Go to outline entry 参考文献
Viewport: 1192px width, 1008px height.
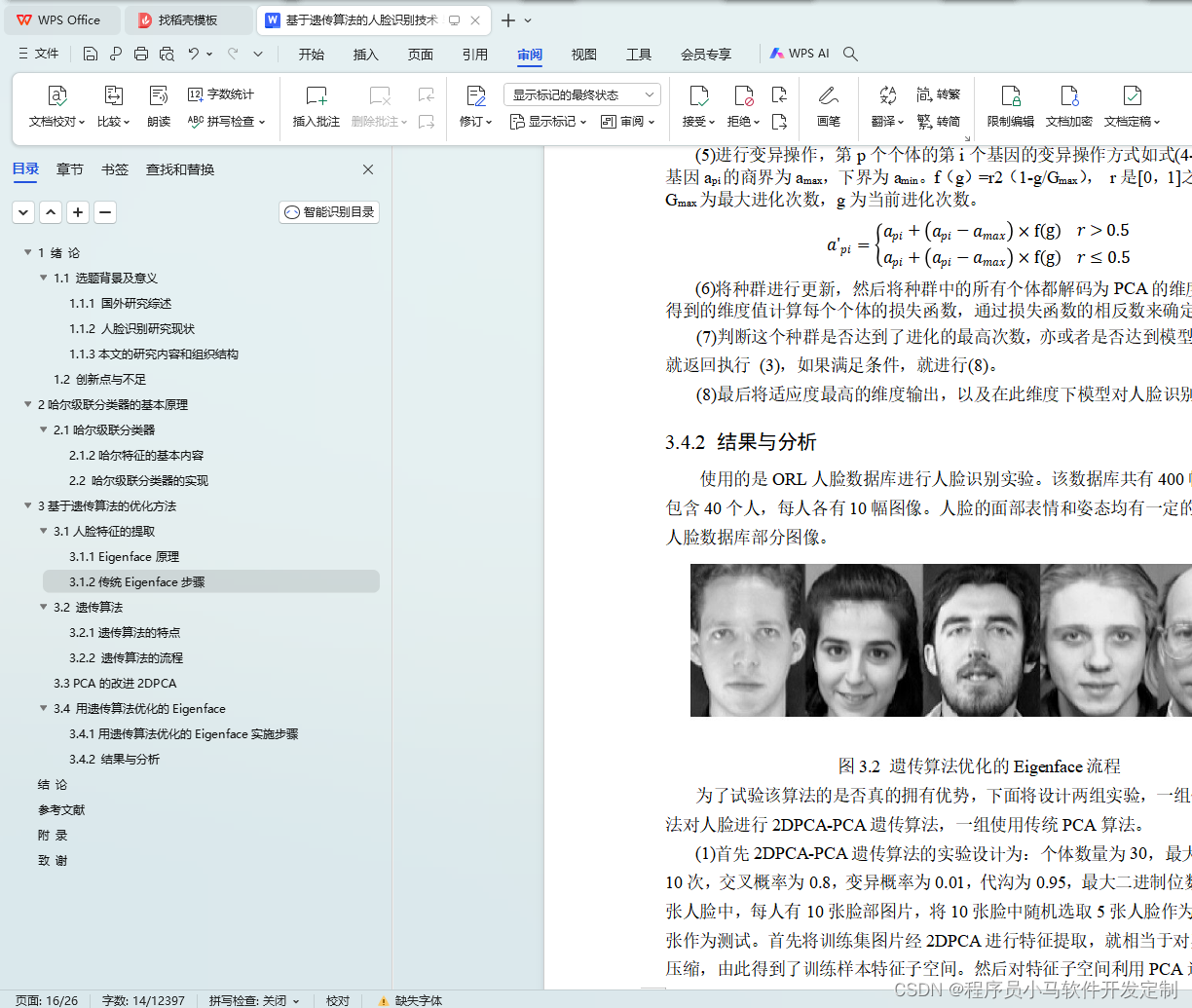pyautogui.click(x=61, y=810)
